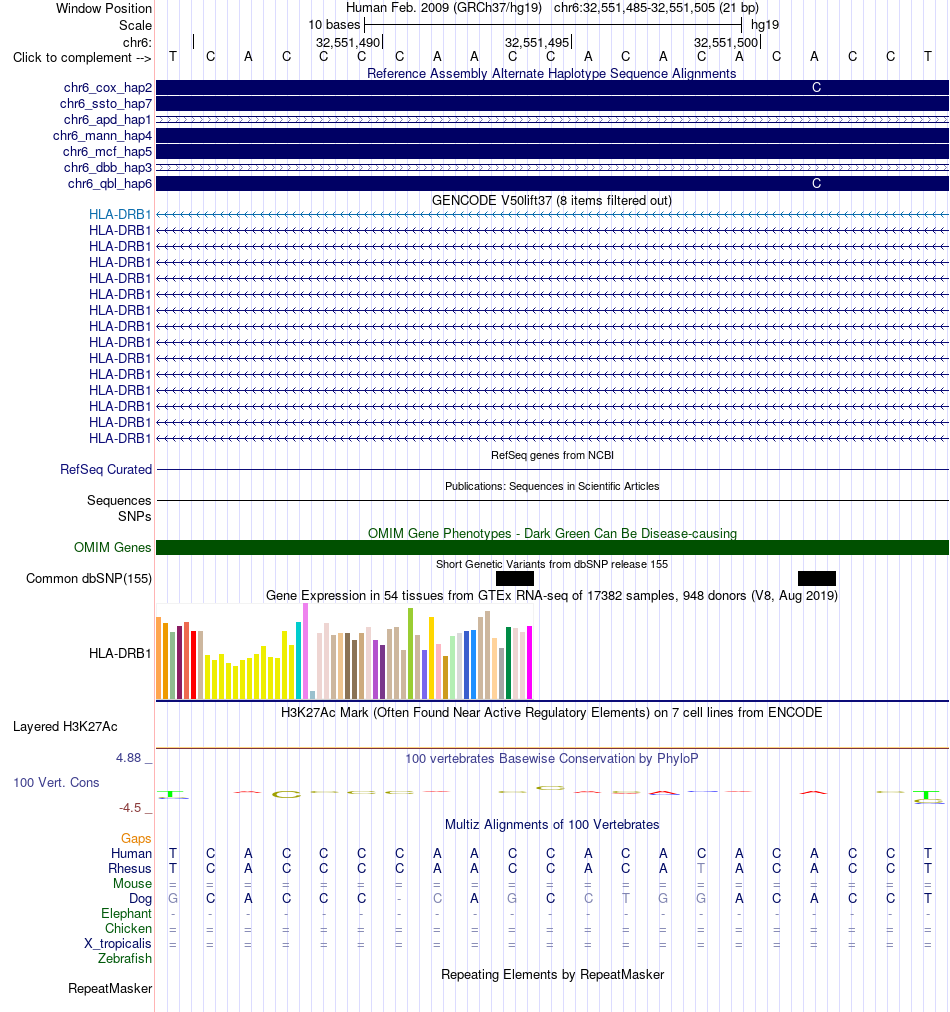The height and width of the screenshot is (1012, 950).
Task: Select the Human alignment row label
Action: point(131,853)
